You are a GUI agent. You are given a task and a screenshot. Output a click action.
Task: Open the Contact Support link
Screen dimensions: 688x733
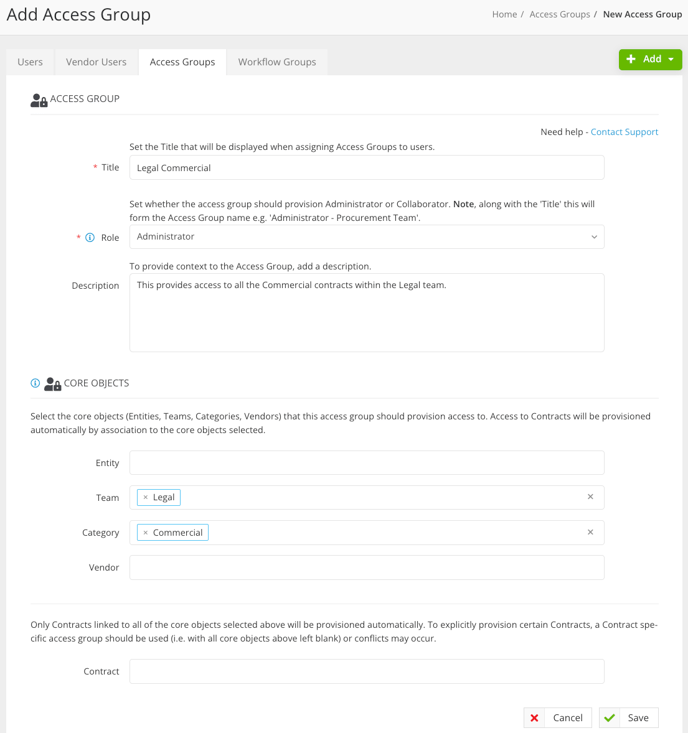624,132
